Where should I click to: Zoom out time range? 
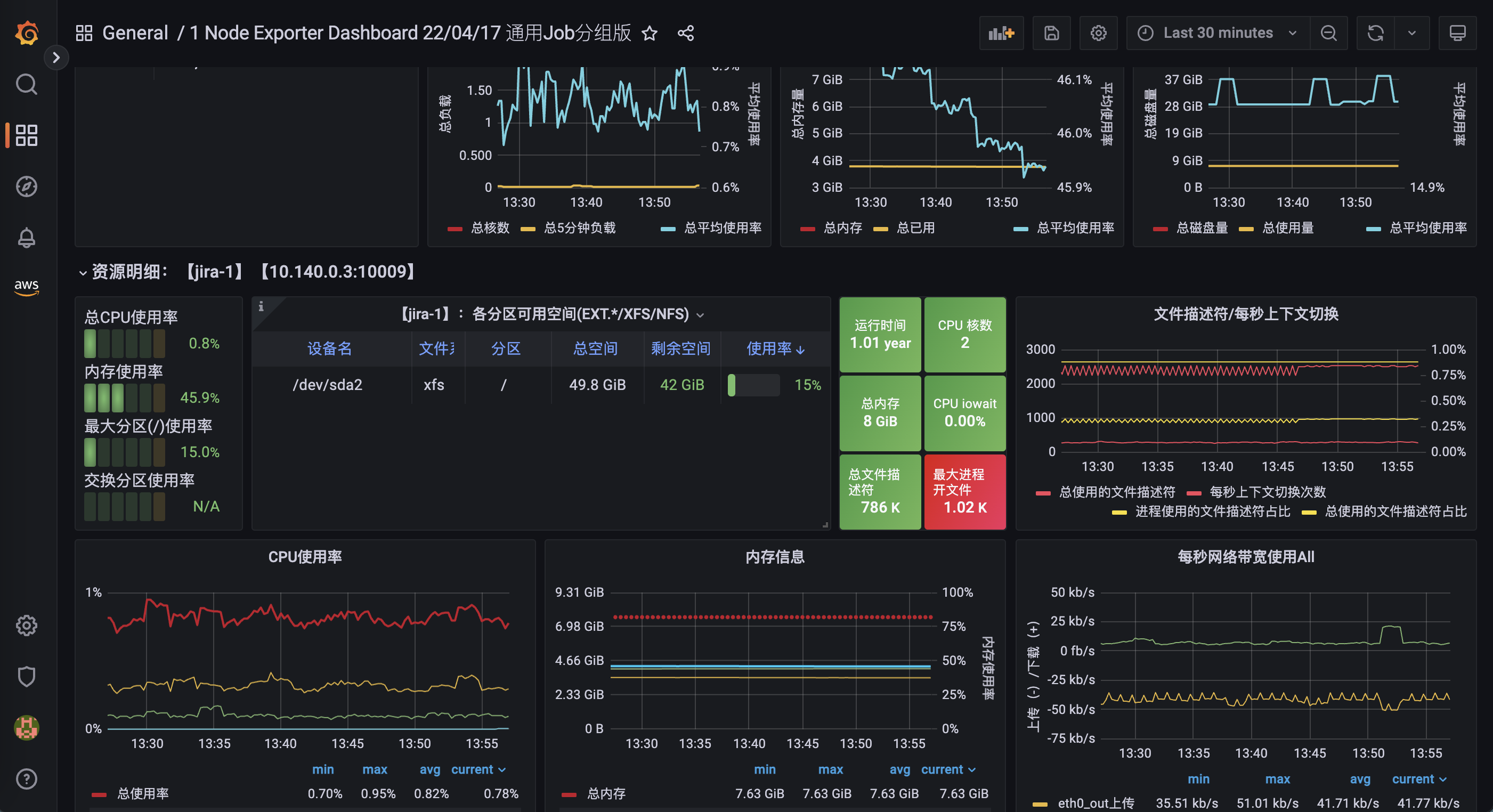1328,33
